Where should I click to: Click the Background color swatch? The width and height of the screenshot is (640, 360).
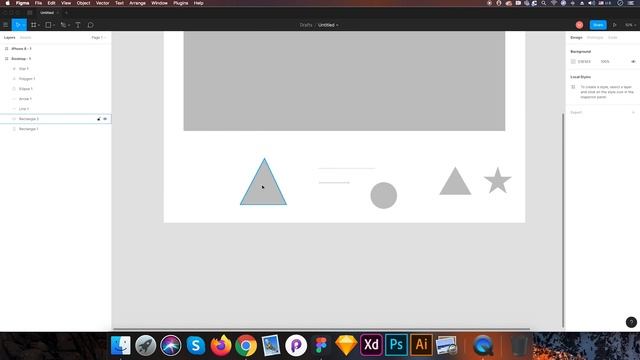[x=573, y=62]
